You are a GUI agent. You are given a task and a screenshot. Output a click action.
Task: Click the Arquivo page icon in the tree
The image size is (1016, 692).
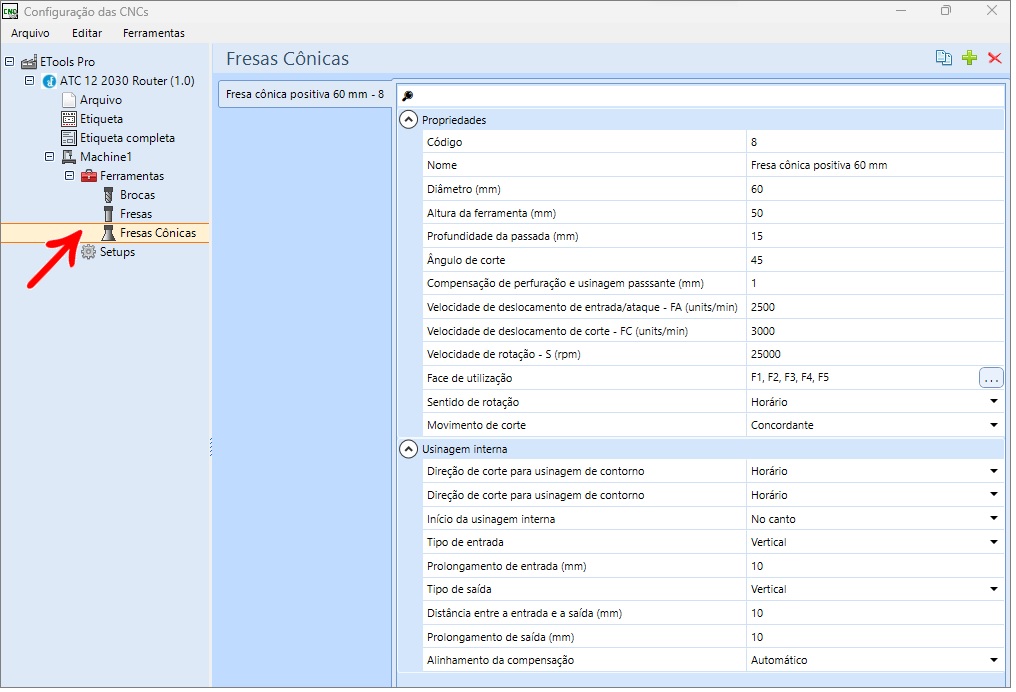tap(69, 100)
